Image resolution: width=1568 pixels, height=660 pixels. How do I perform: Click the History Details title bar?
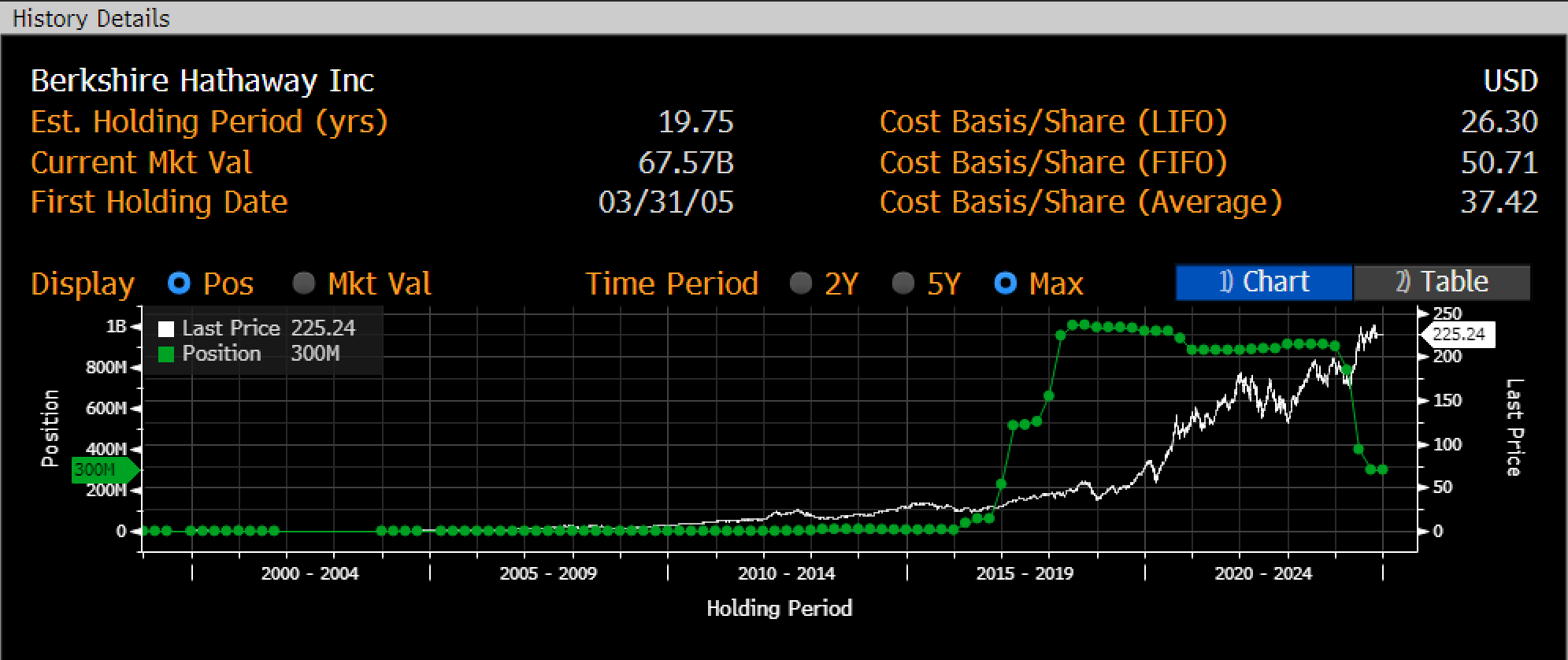coord(784,17)
